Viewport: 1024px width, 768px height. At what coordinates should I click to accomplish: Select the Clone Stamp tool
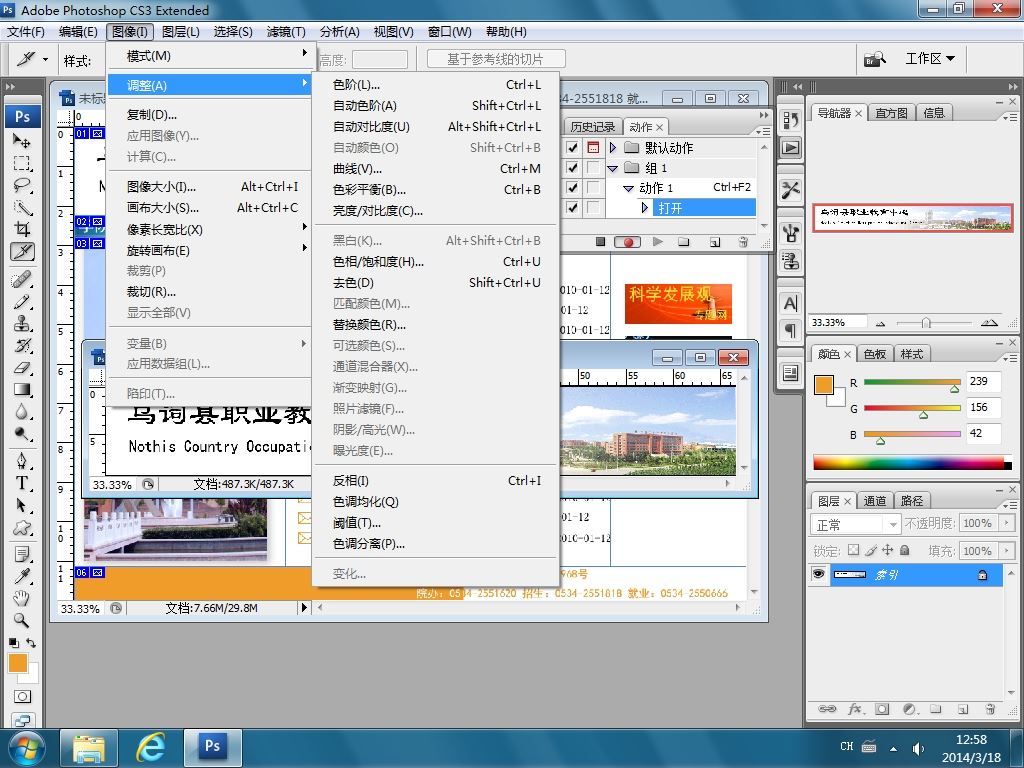coord(22,323)
